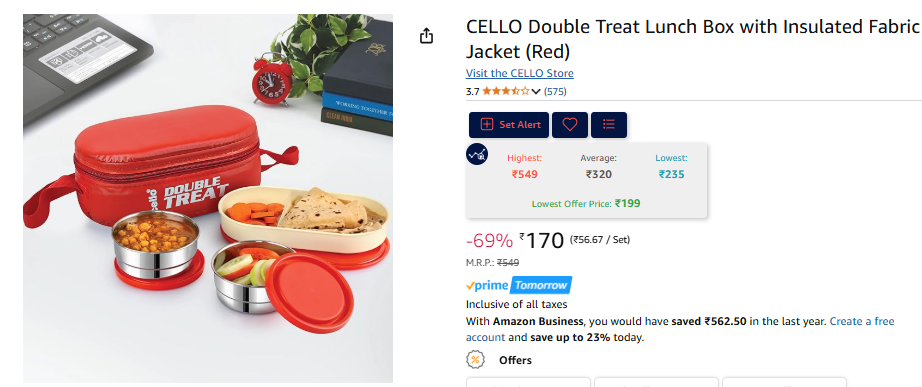Click the CELLO Double Treat product image
The width and height of the screenshot is (922, 387).
[208, 198]
